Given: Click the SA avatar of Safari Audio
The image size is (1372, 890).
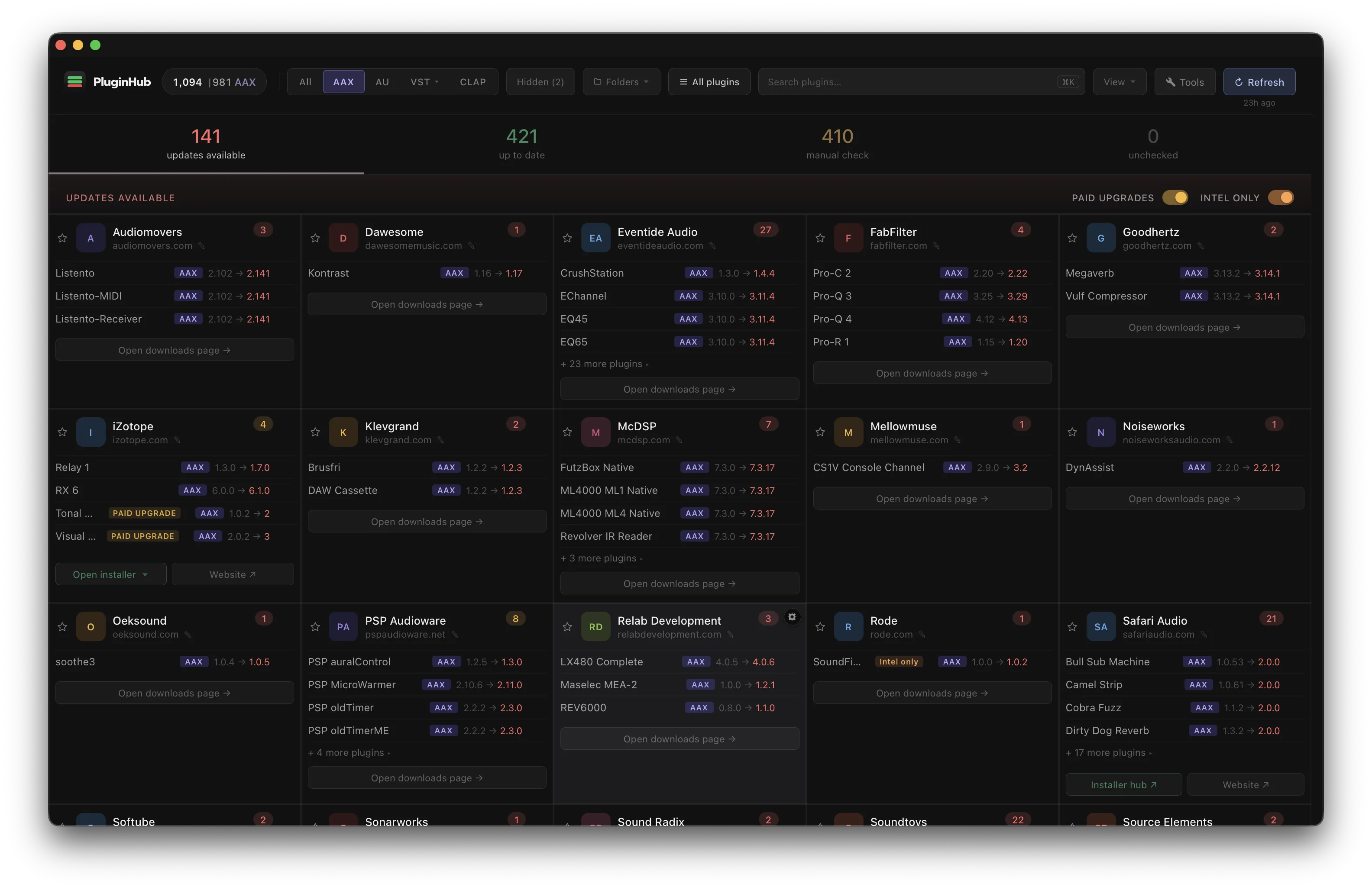Looking at the screenshot, I should tap(1100, 627).
